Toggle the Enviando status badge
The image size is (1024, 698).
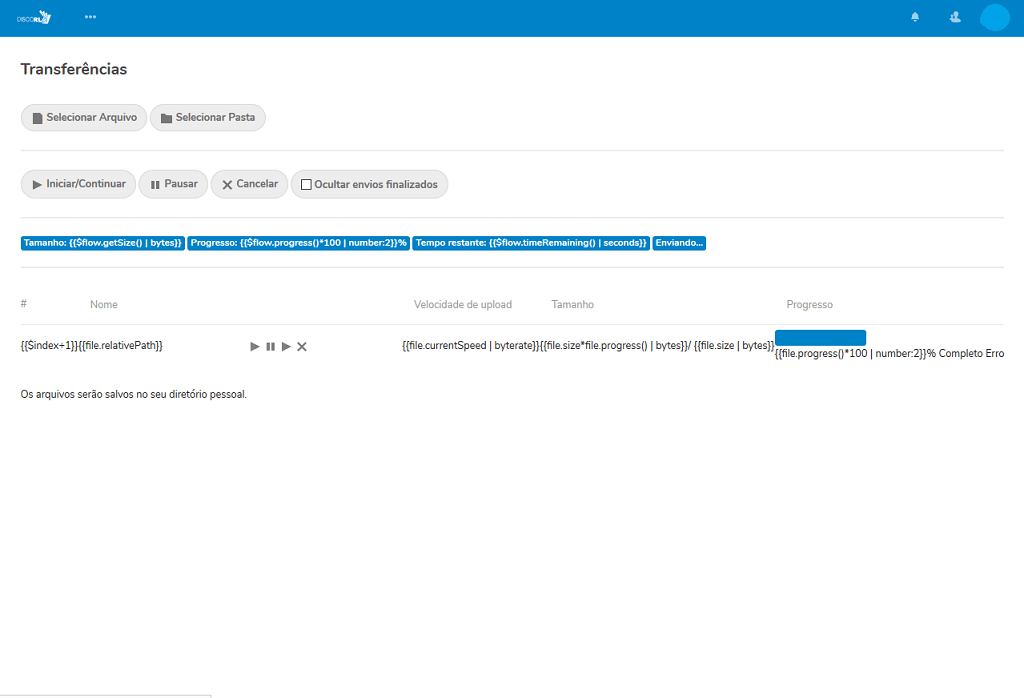pyautogui.click(x=679, y=242)
